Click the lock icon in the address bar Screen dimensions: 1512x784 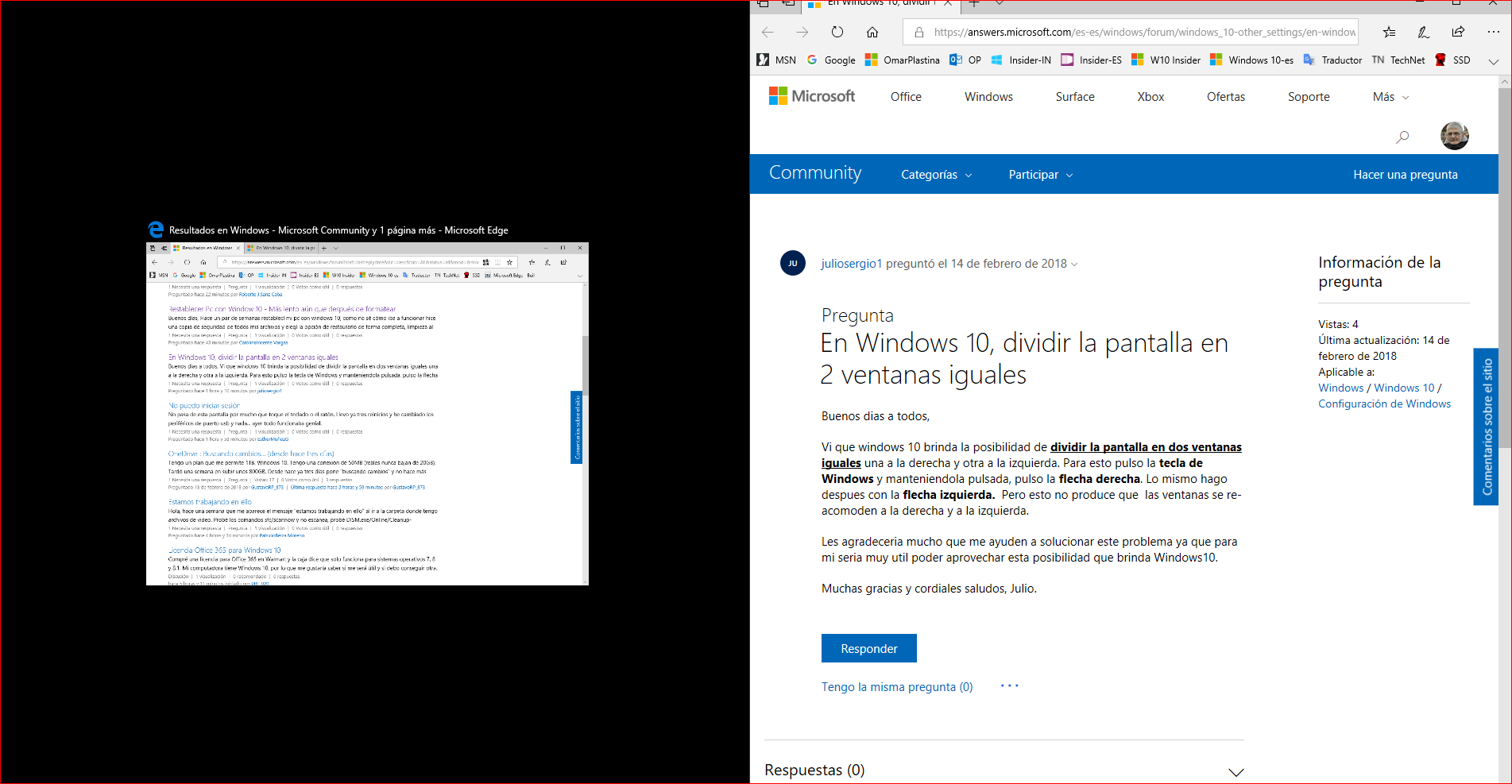(919, 33)
